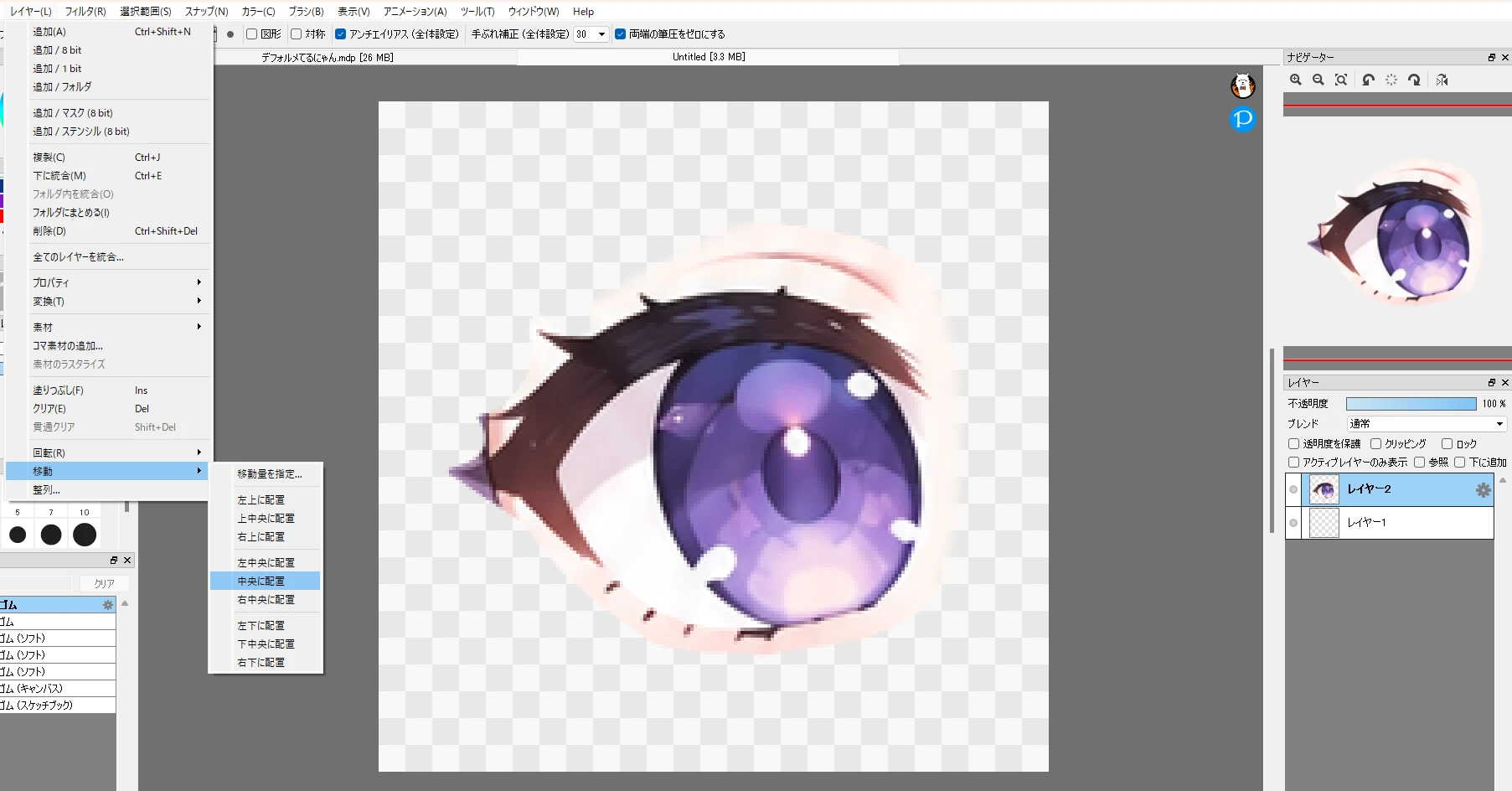Click the zoom out magnifier in Navigator
This screenshot has width=1512, height=791.
(1318, 80)
